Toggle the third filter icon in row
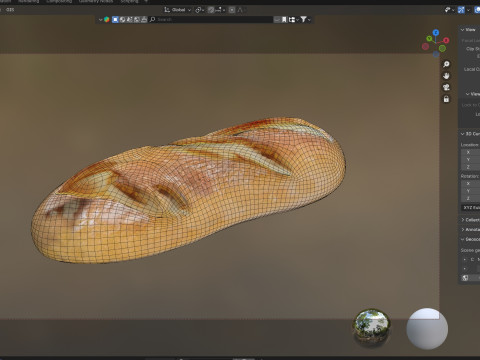 [129, 20]
